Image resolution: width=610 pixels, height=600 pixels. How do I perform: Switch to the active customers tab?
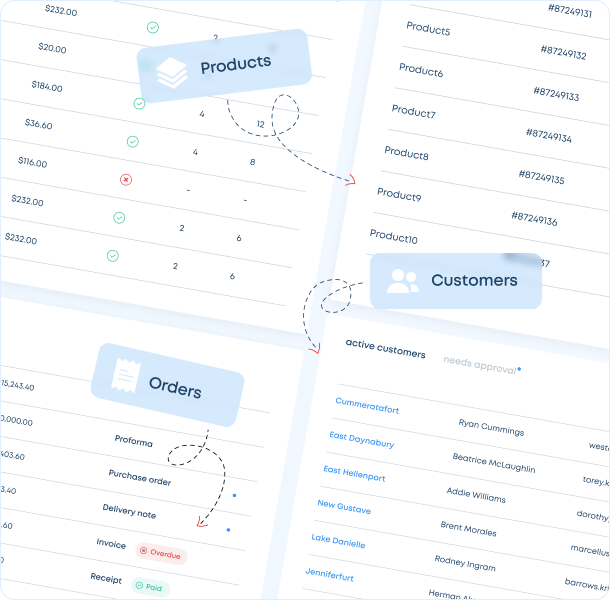[386, 349]
